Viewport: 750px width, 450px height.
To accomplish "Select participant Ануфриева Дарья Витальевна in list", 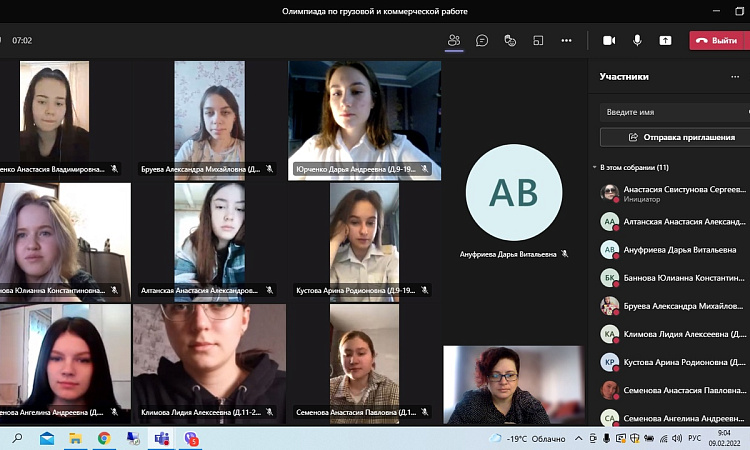I will coord(672,249).
